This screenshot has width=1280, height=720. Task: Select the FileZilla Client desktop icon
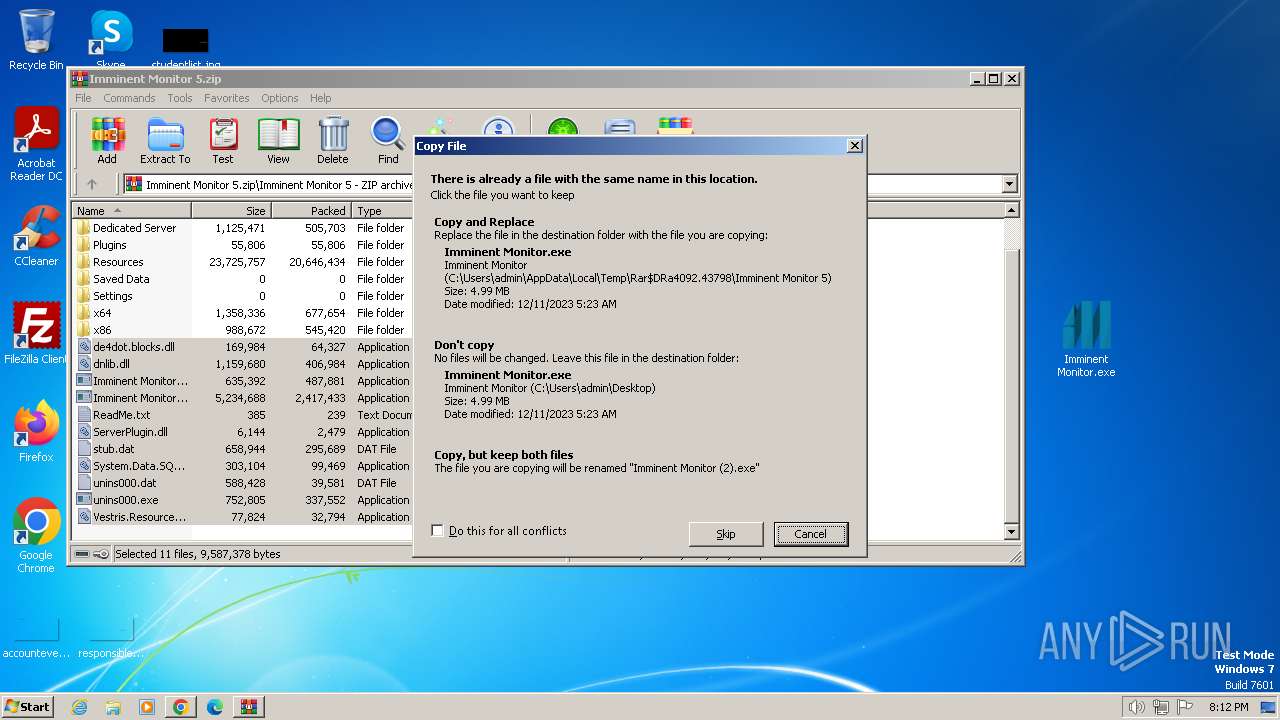36,333
